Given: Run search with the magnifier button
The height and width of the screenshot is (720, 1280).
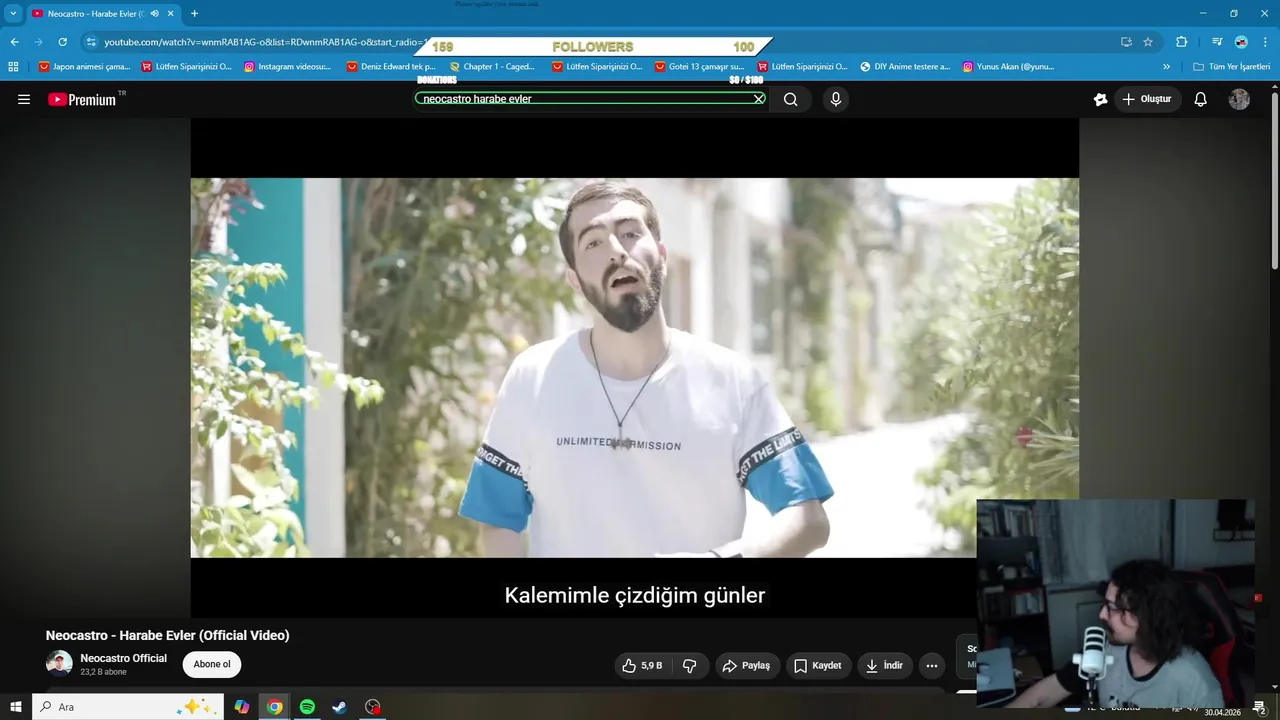Looking at the screenshot, I should (791, 99).
